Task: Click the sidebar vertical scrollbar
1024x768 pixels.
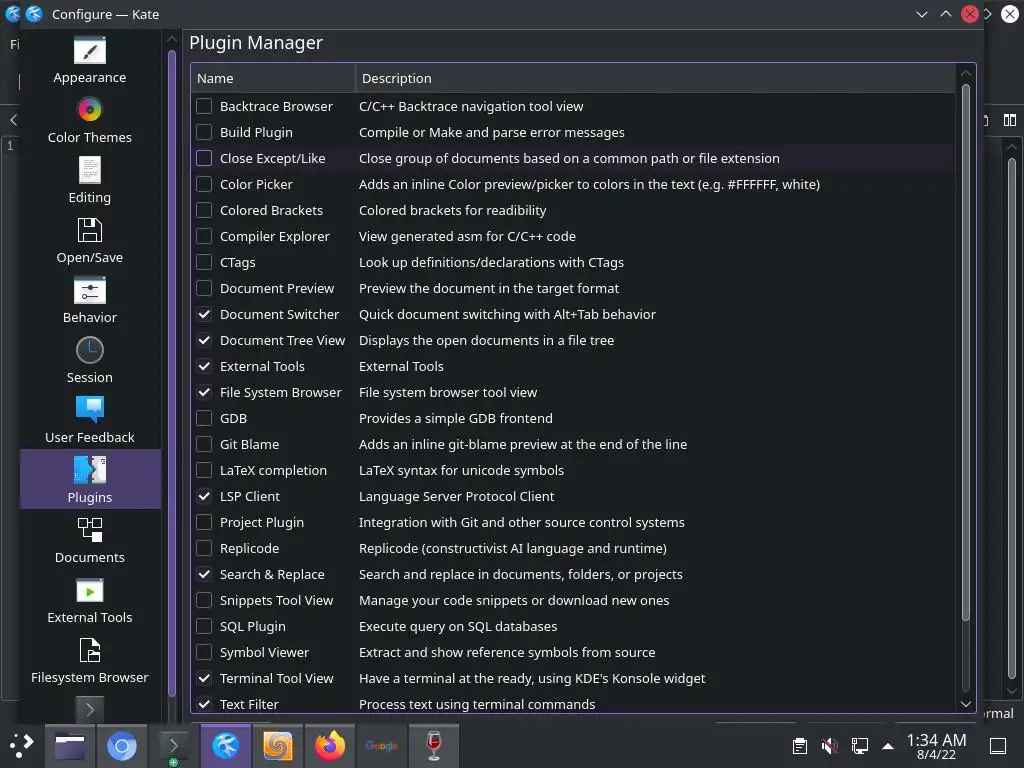Action: pos(172,374)
